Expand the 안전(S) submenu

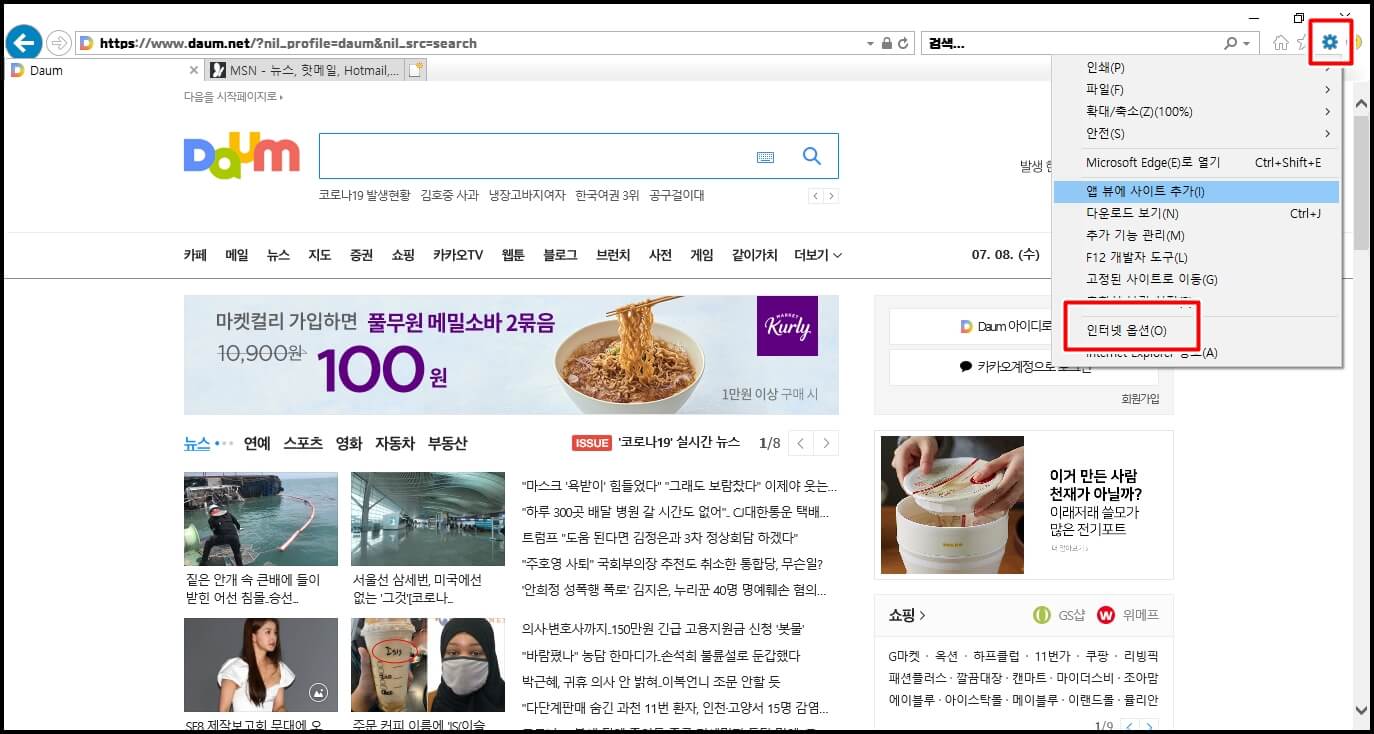1196,134
